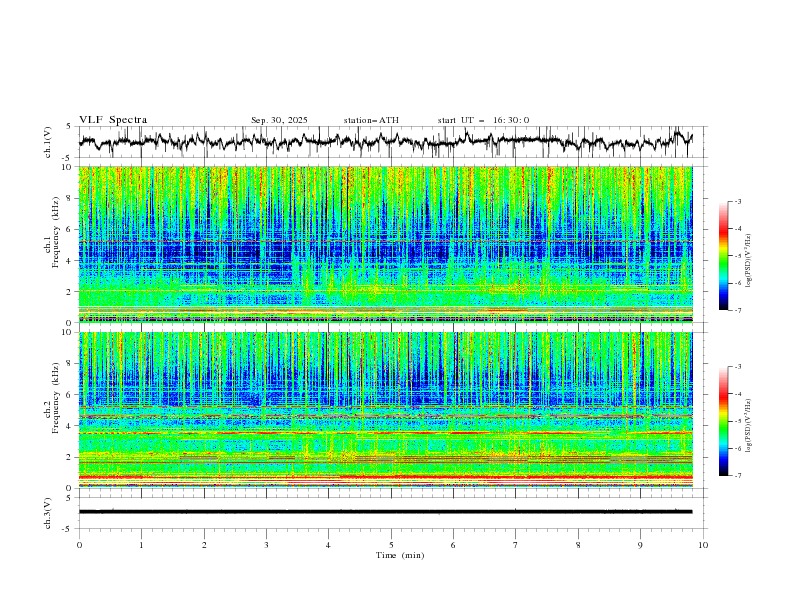Click the "ch.3(V)" axis label
Screen dimensions: 792x612
pyautogui.click(x=48, y=513)
